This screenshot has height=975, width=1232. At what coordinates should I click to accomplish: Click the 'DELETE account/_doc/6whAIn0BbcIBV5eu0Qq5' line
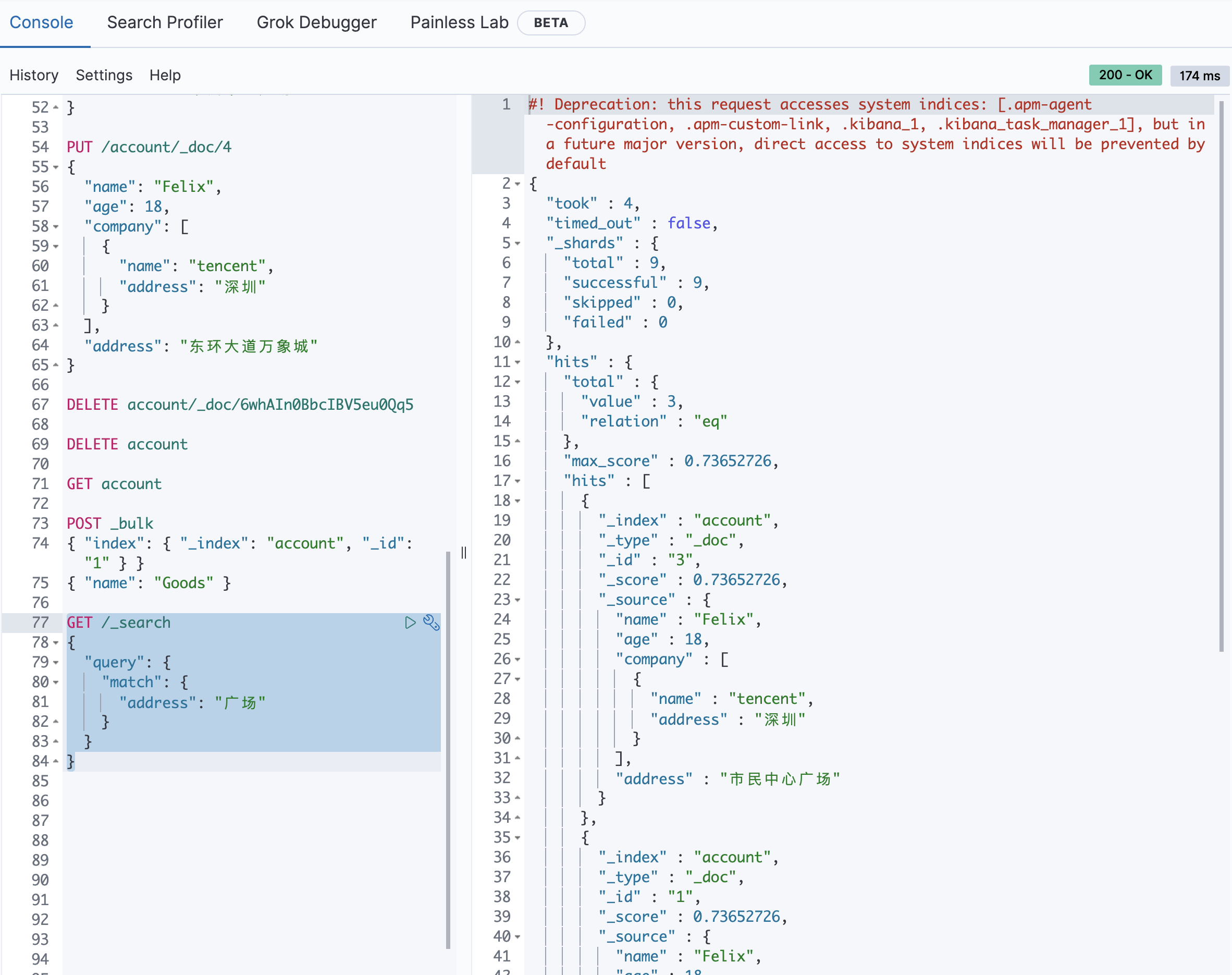[x=240, y=405]
